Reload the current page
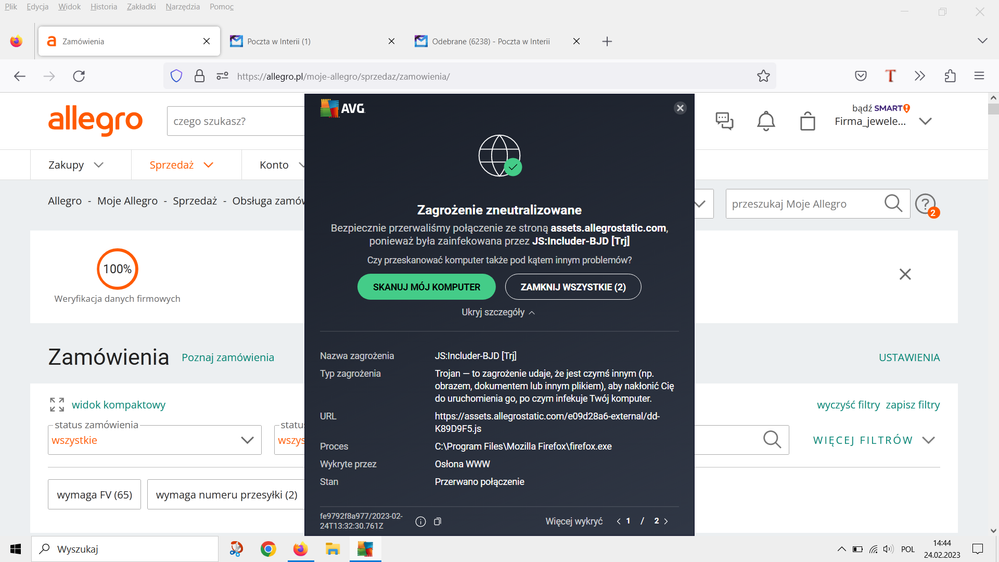The width and height of the screenshot is (999, 562). (79, 76)
